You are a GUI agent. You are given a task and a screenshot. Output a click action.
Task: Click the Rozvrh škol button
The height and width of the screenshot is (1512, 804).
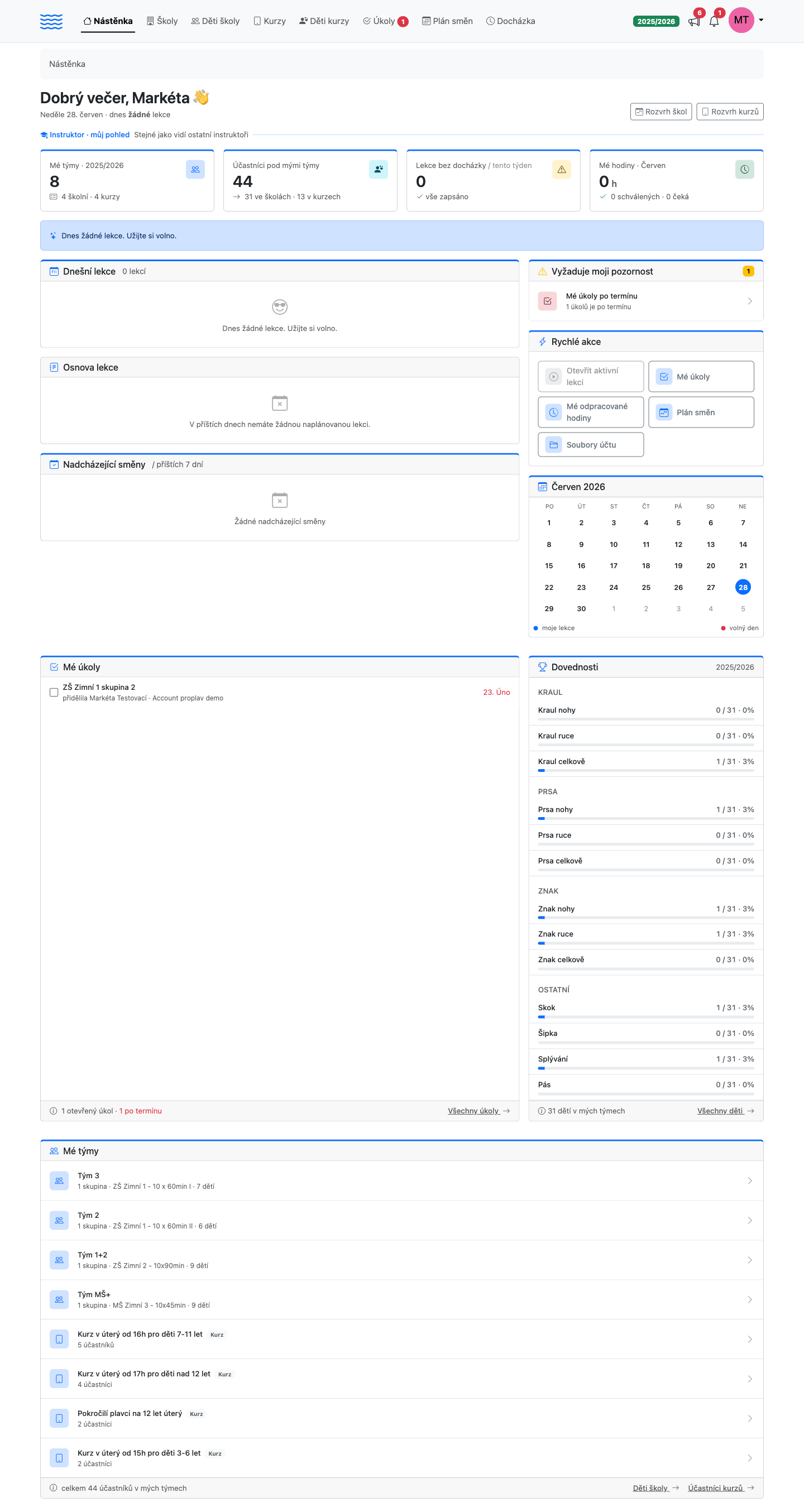[x=661, y=112]
